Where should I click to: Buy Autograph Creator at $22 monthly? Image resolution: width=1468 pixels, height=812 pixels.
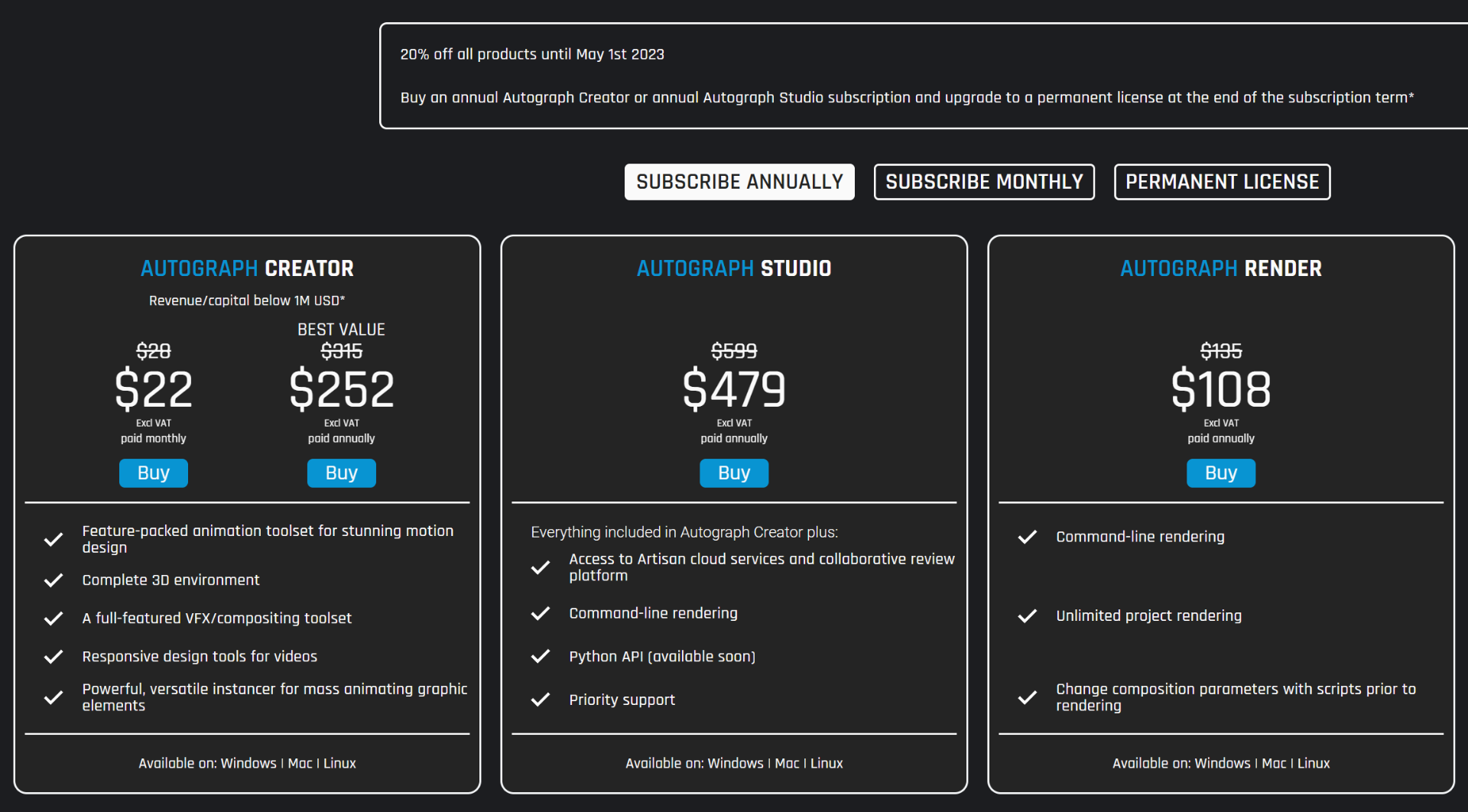[x=153, y=473]
